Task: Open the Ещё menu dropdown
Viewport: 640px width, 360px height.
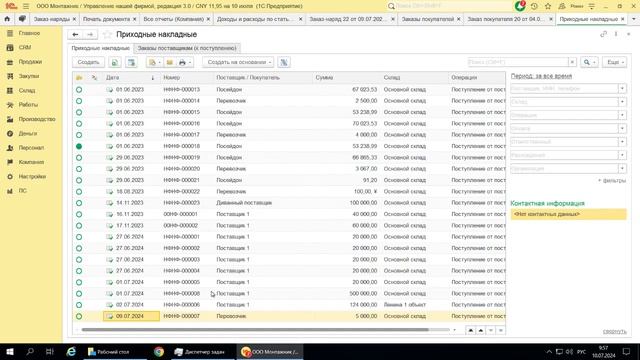Action: [x=615, y=62]
